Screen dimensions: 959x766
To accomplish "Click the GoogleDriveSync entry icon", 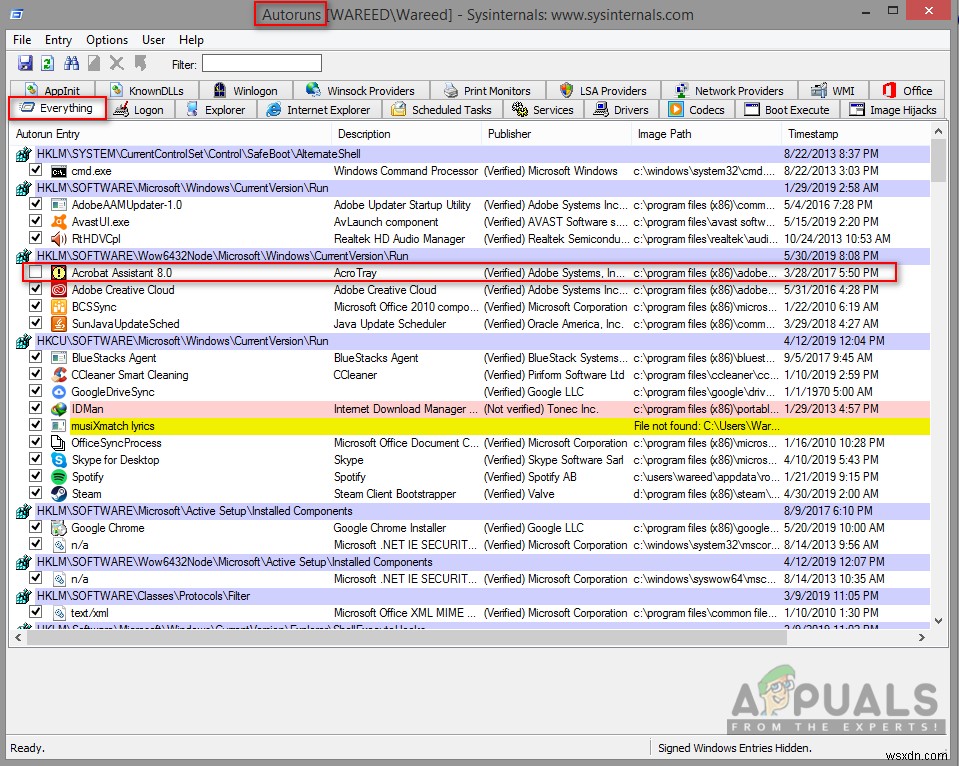I will [59, 392].
